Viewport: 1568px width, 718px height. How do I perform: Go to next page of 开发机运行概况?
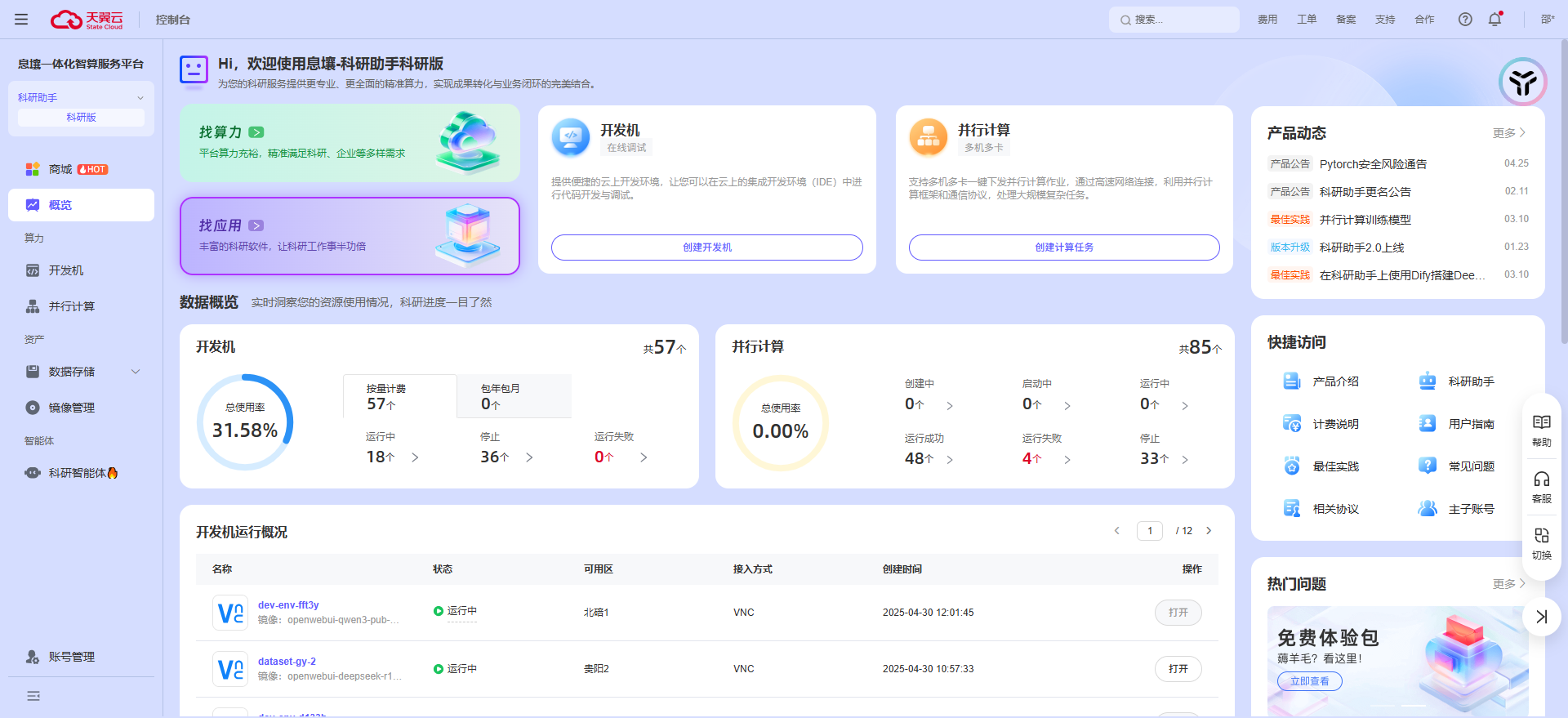coord(1209,531)
